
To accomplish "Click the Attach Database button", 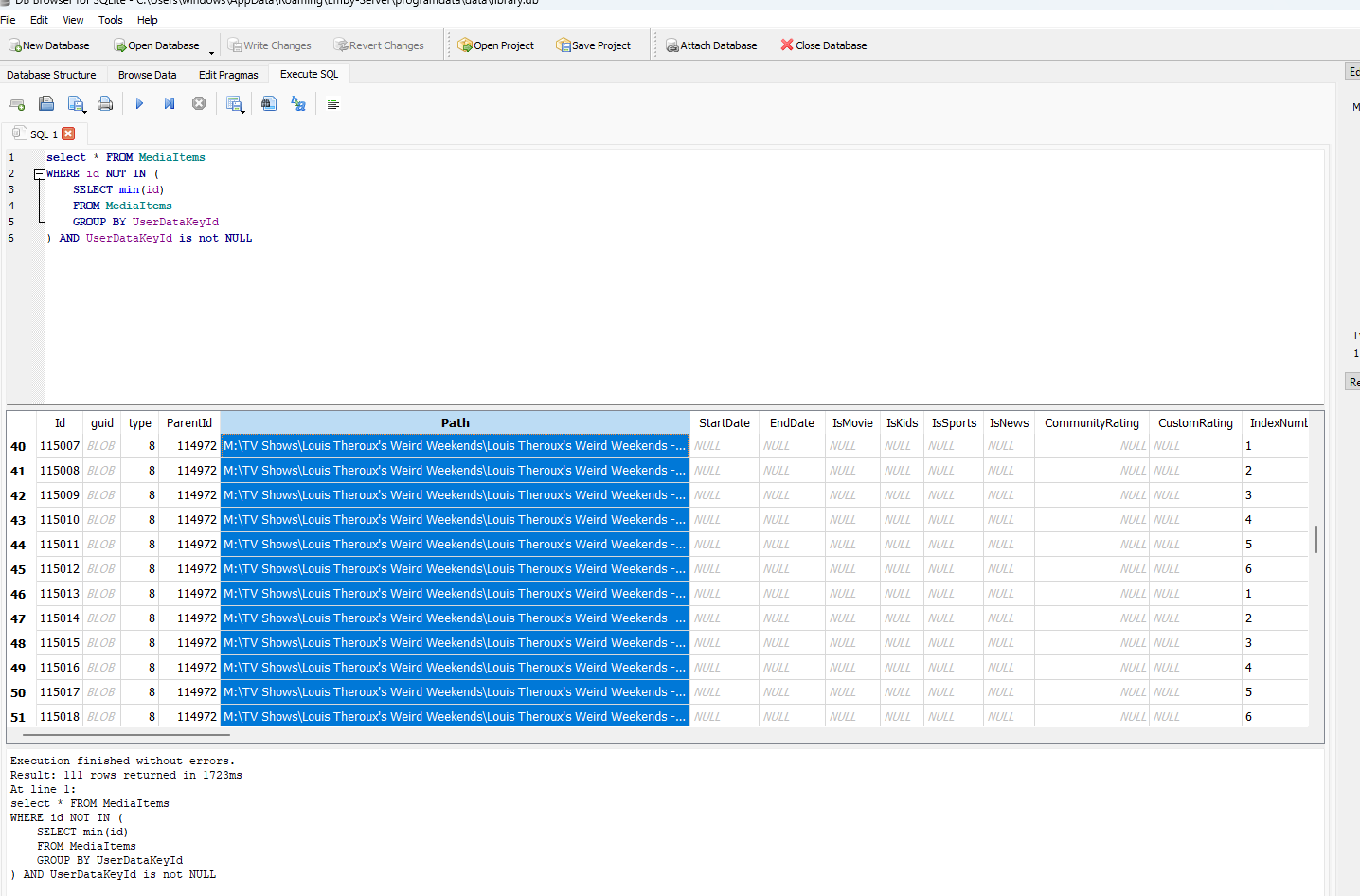I will pos(710,45).
